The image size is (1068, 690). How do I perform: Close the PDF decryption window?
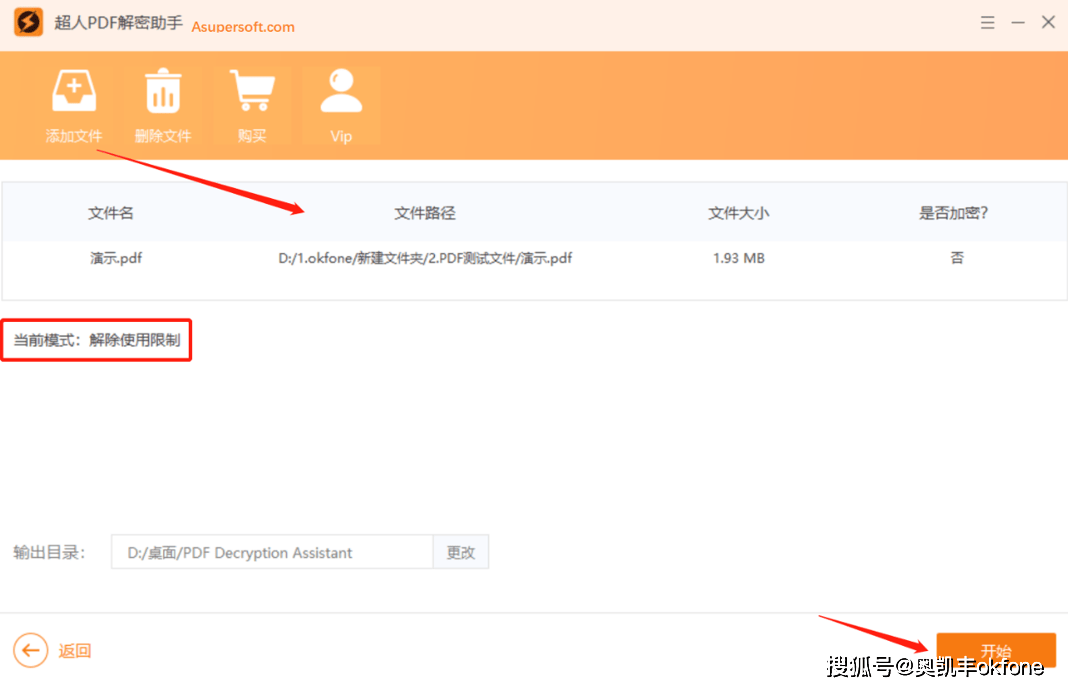(1048, 23)
